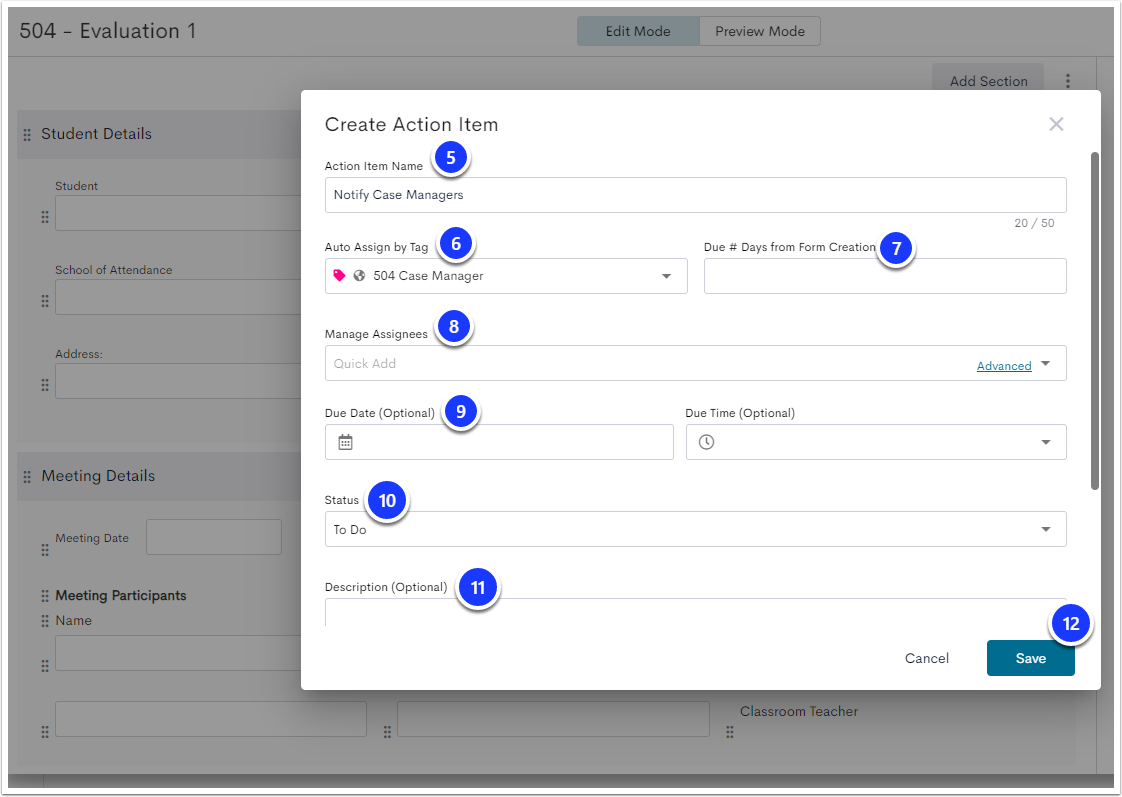This screenshot has height=797, width=1122.
Task: Cancel the Create Action Item dialog
Action: [927, 658]
